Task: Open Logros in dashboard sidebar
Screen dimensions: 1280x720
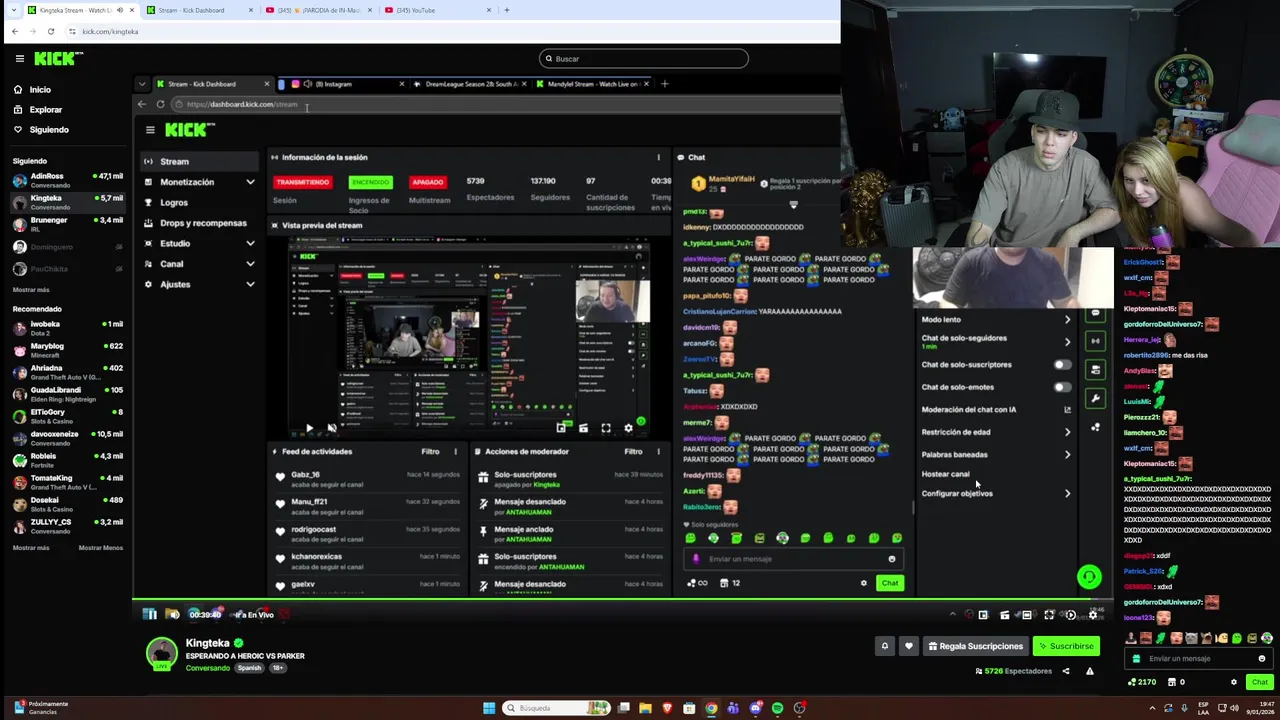Action: pyautogui.click(x=174, y=202)
